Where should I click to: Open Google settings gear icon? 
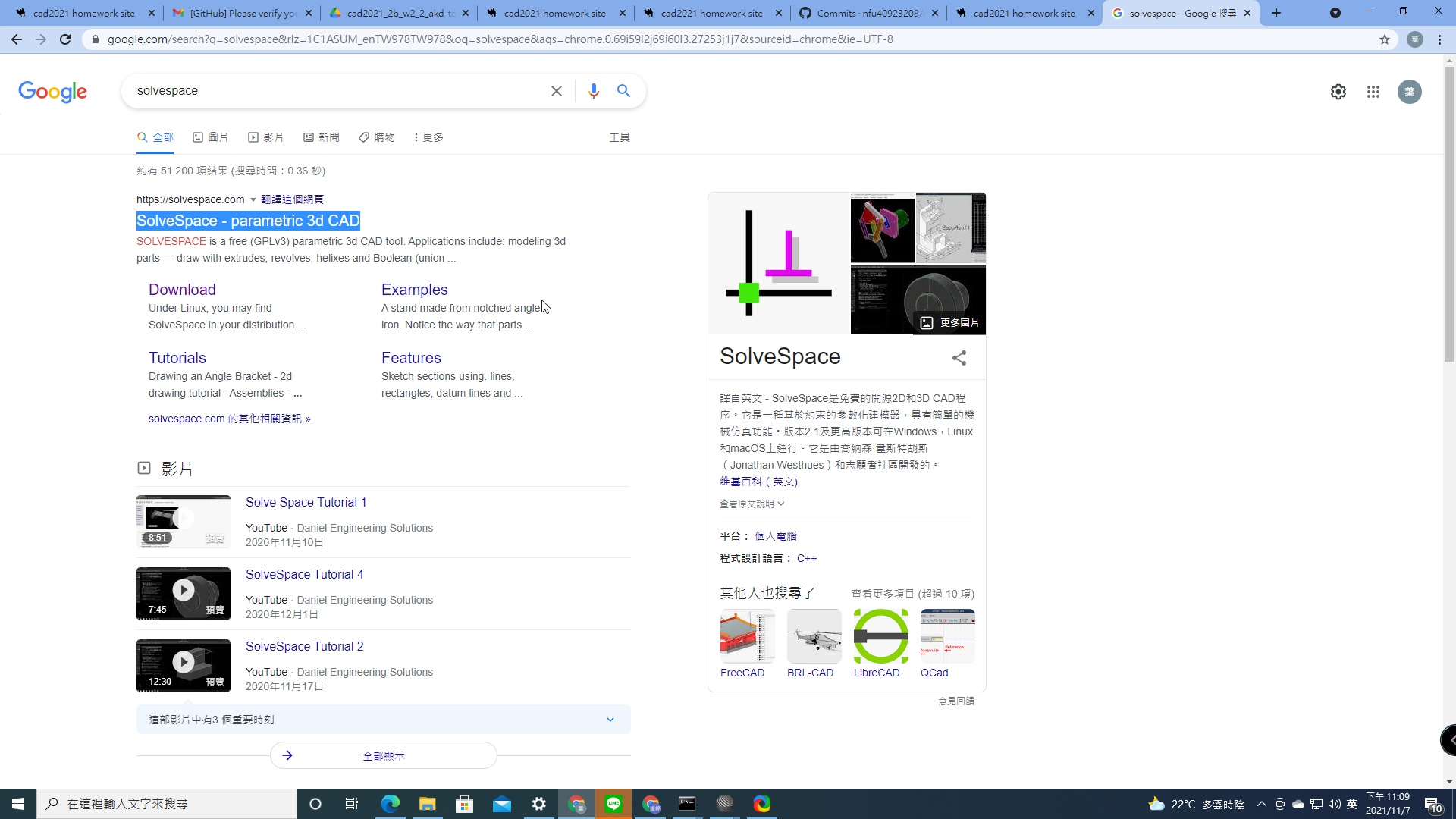1338,92
